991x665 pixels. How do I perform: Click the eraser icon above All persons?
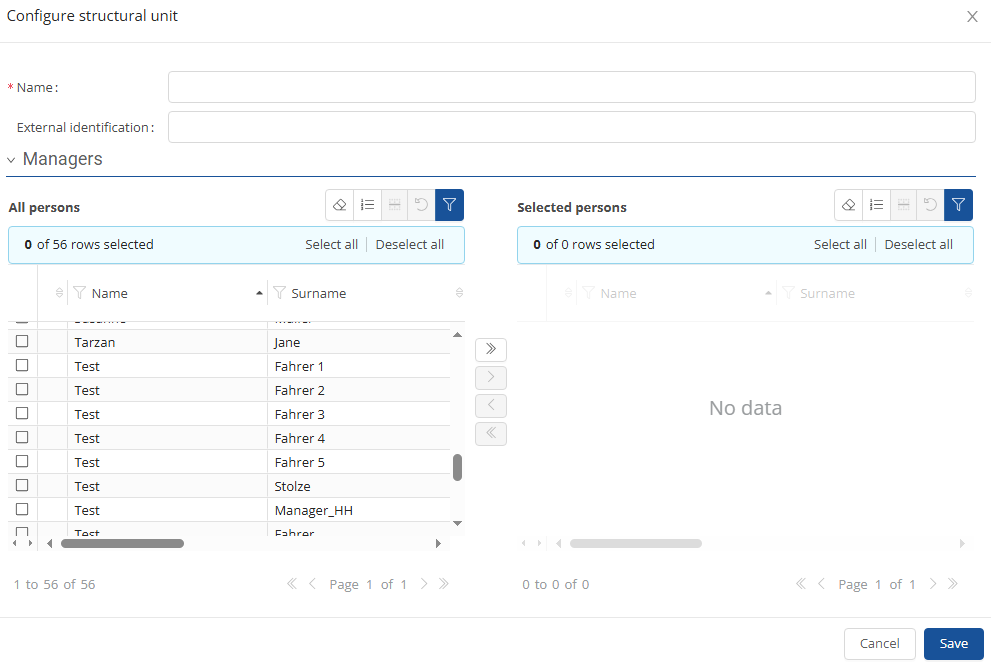click(339, 205)
